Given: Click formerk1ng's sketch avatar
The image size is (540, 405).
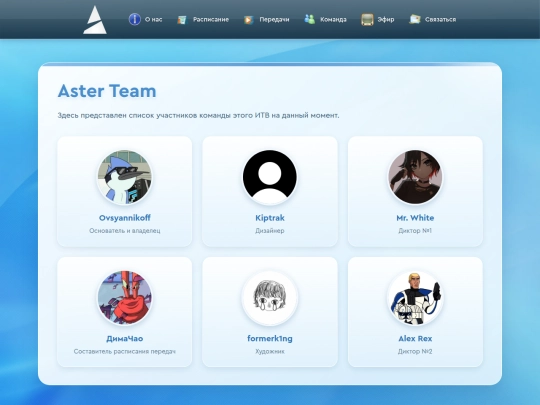Looking at the screenshot, I should pyautogui.click(x=270, y=298).
